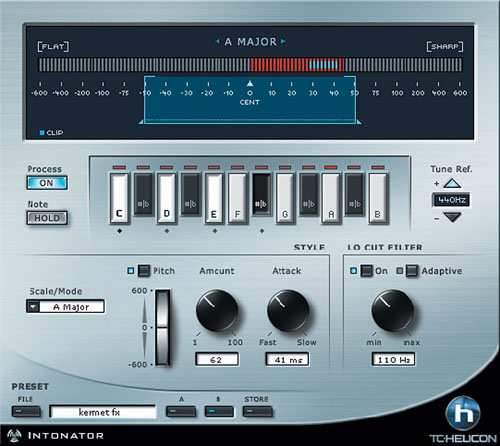The height and width of the screenshot is (446, 500).
Task: Toggle Process ON button
Action: (x=47, y=183)
